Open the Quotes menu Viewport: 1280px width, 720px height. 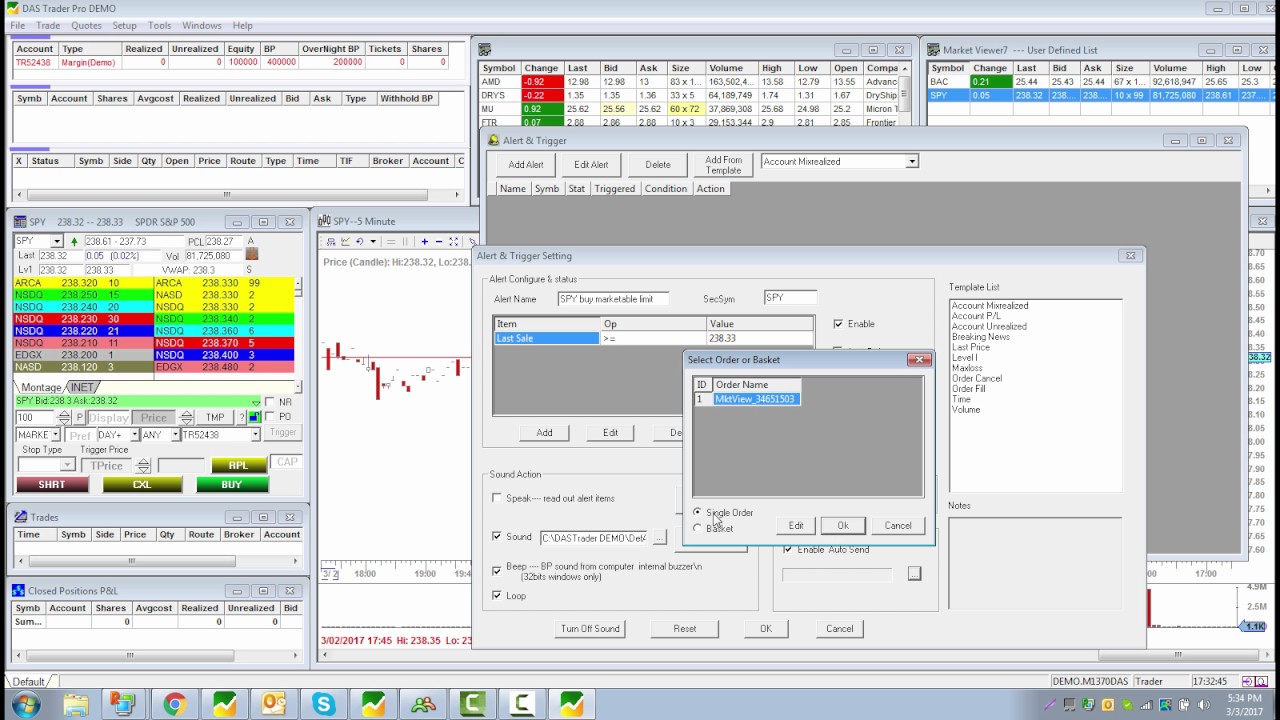(x=86, y=25)
